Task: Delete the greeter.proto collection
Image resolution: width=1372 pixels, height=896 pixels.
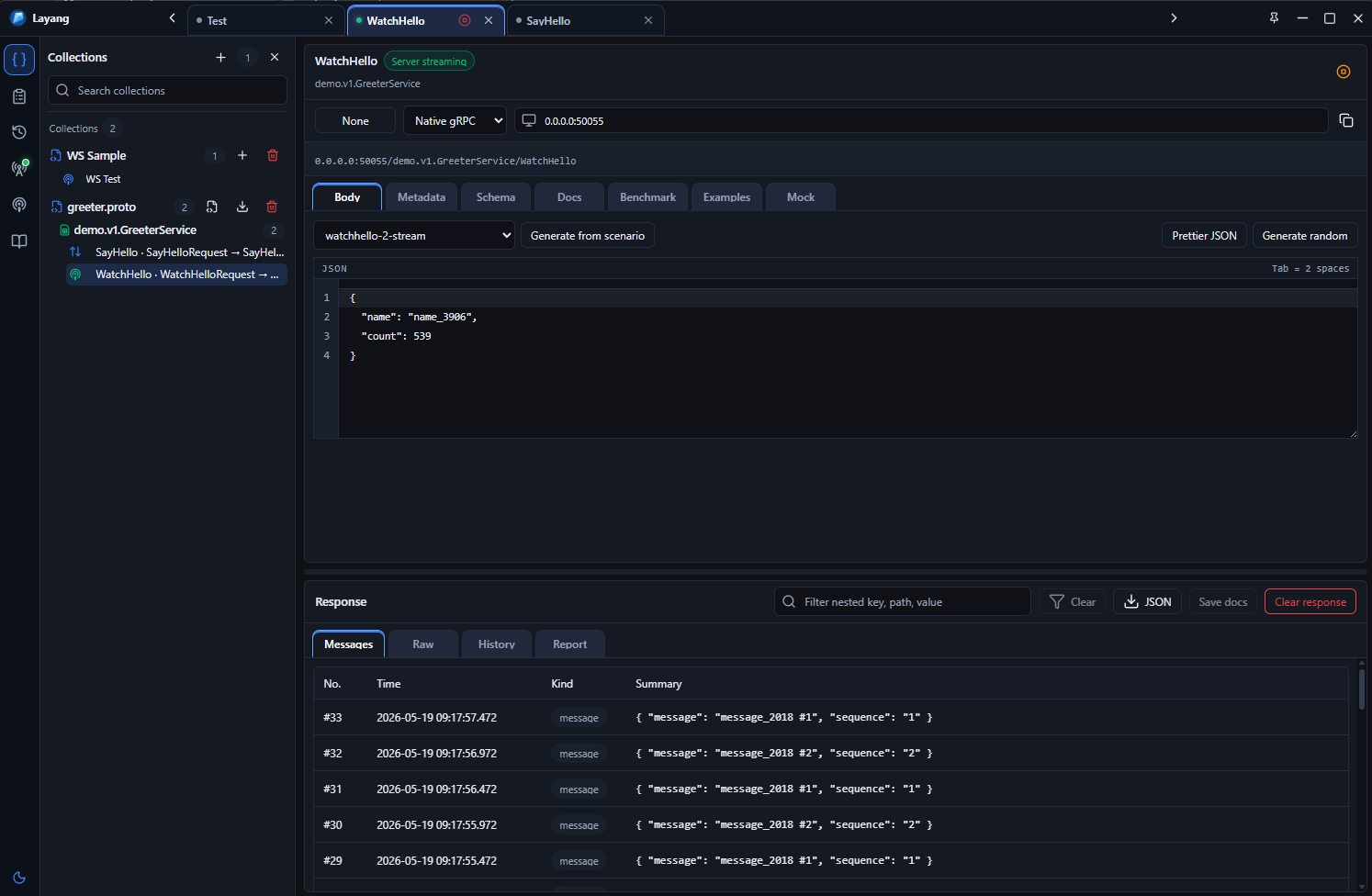Action: pos(272,207)
